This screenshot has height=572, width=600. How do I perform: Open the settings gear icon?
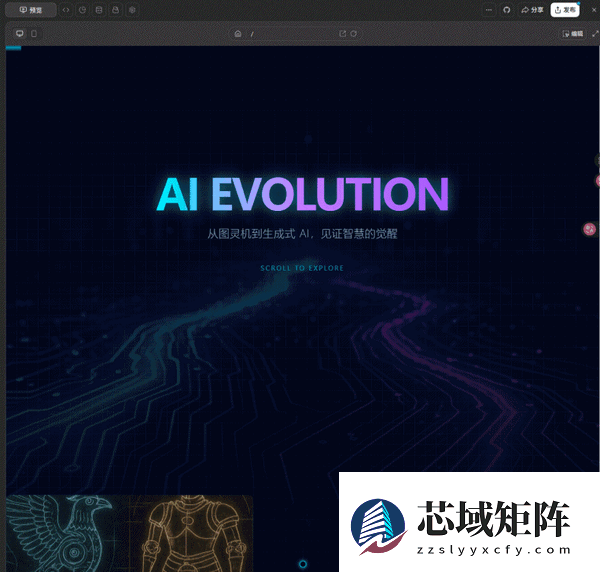132,10
